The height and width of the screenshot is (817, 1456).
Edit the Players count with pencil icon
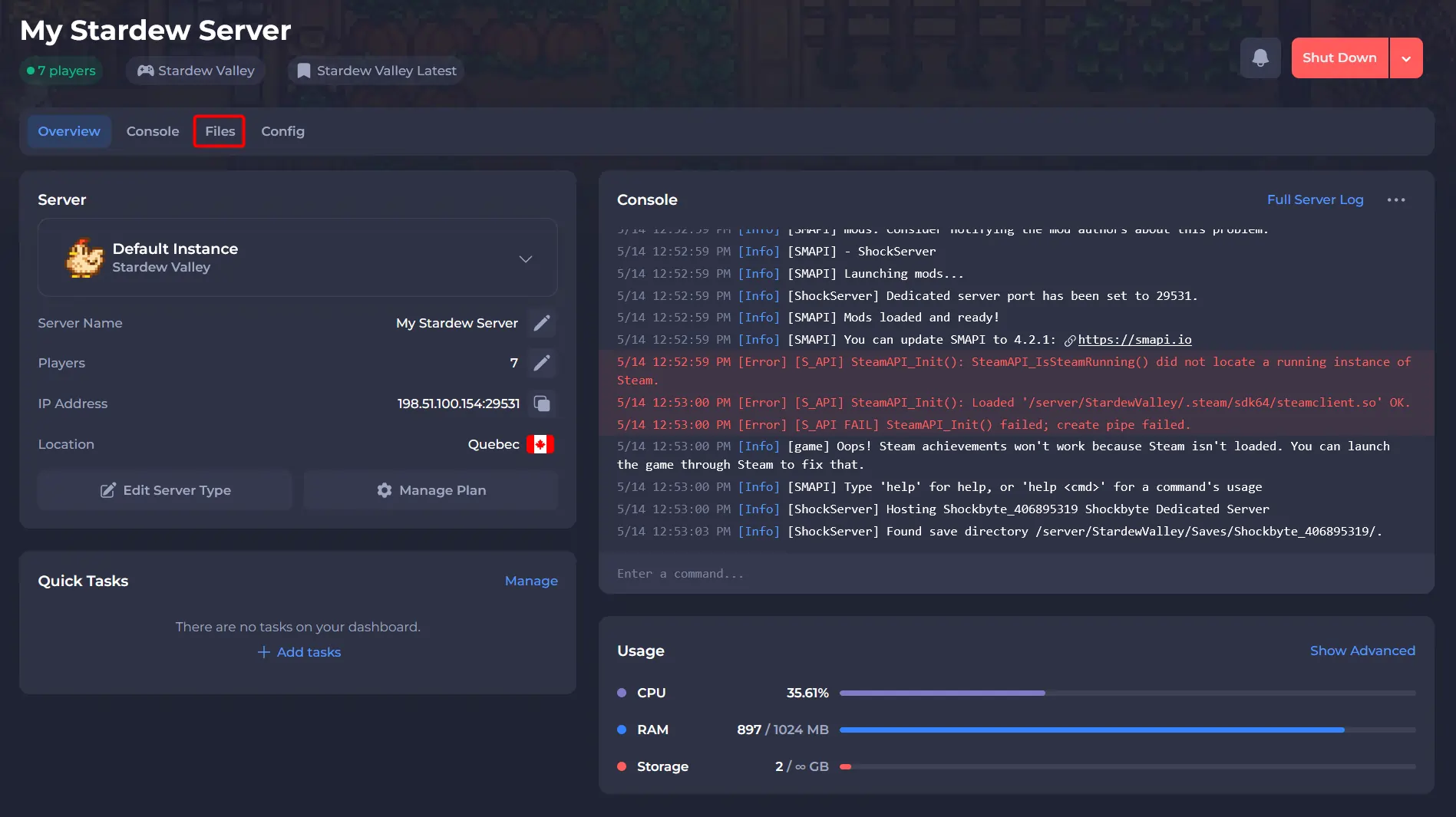pyautogui.click(x=542, y=363)
